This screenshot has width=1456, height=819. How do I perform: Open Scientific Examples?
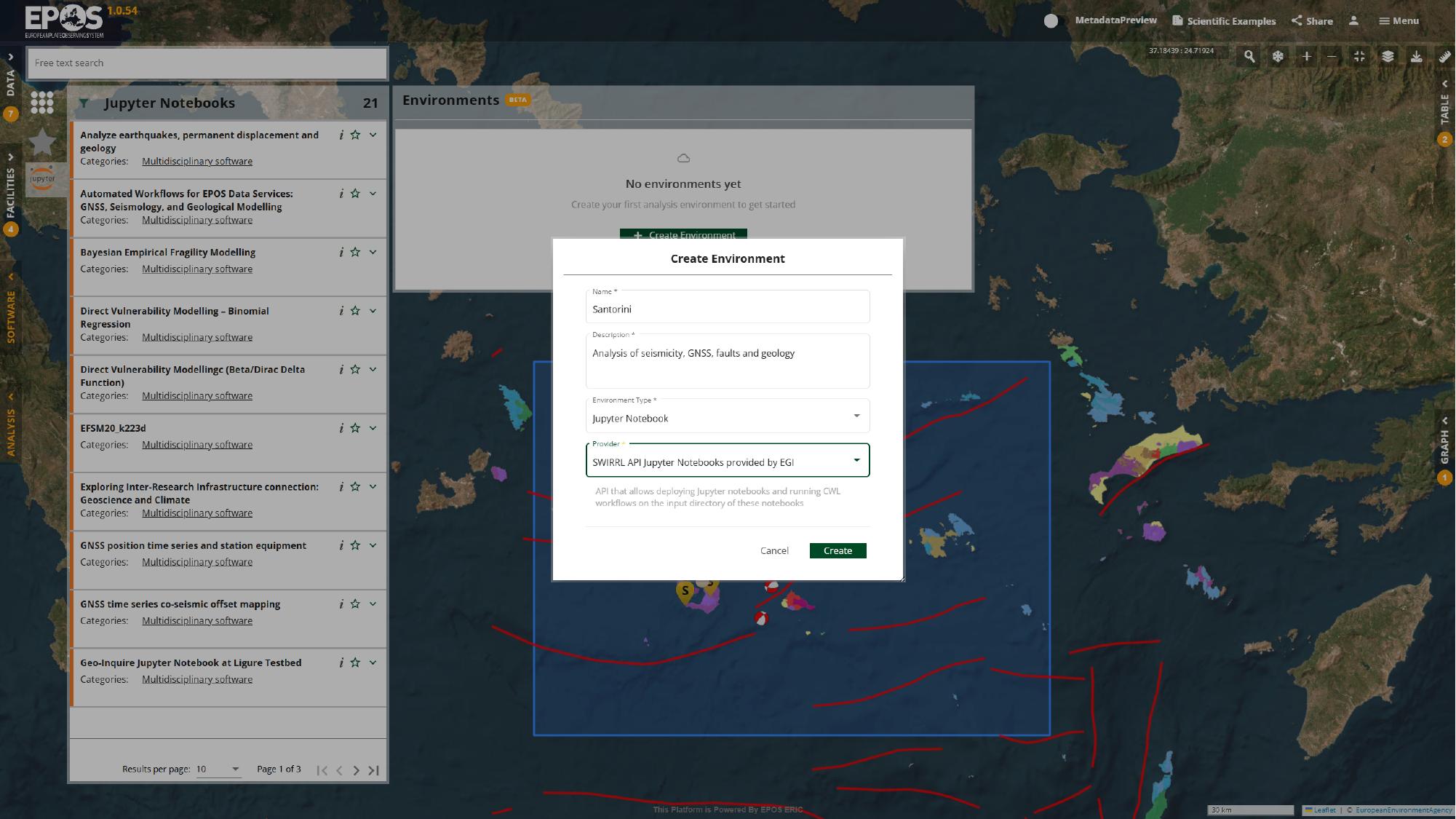pyautogui.click(x=1224, y=20)
